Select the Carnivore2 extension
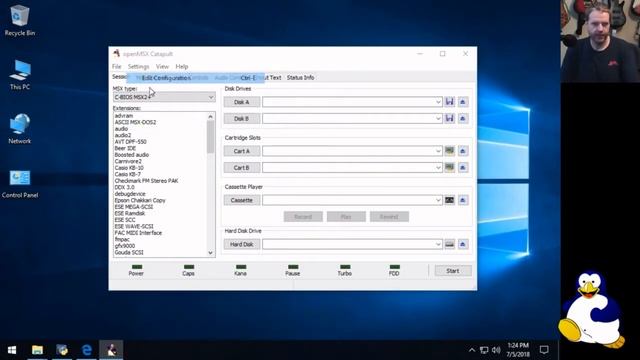 [128, 161]
